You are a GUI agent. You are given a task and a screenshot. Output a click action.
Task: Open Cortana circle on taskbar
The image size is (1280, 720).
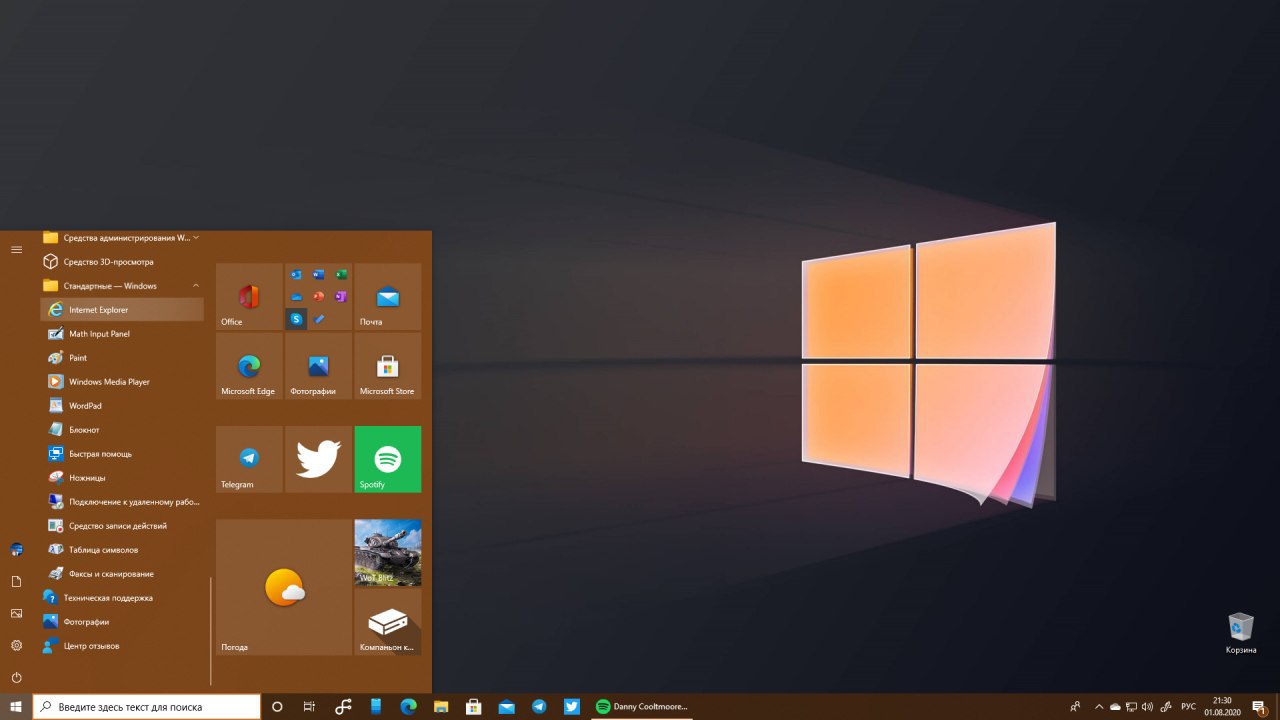[277, 707]
